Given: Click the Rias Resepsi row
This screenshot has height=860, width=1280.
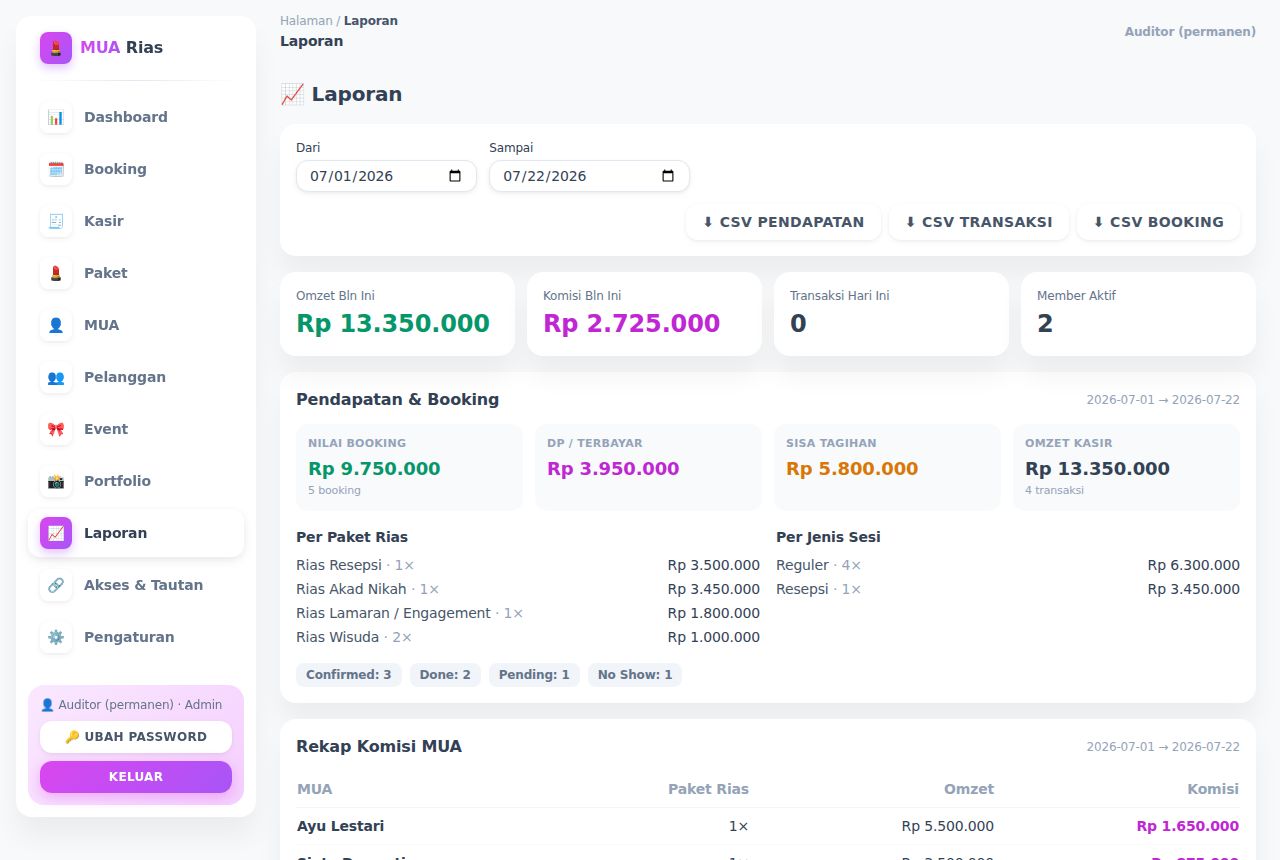Looking at the screenshot, I should point(528,565).
